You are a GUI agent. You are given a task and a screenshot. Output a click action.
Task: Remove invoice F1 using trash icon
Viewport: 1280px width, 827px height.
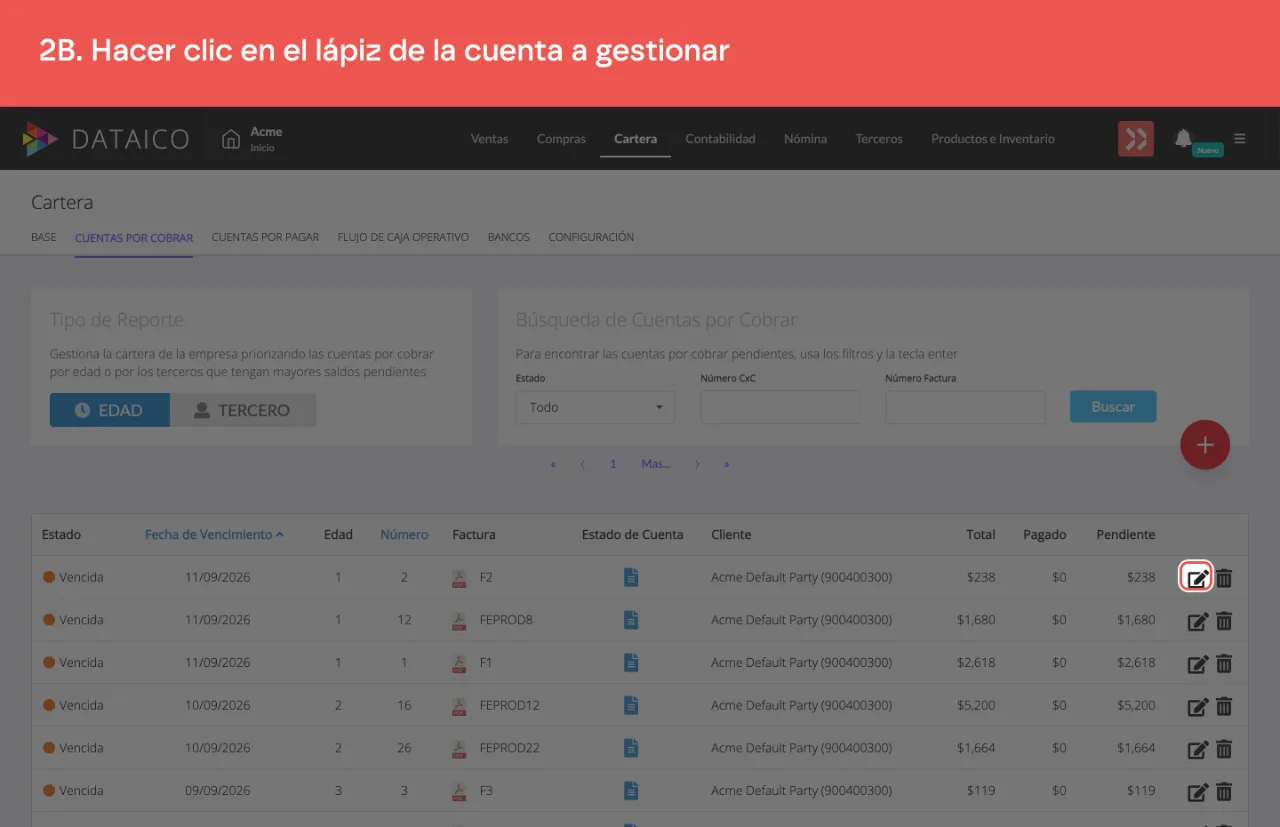point(1224,663)
